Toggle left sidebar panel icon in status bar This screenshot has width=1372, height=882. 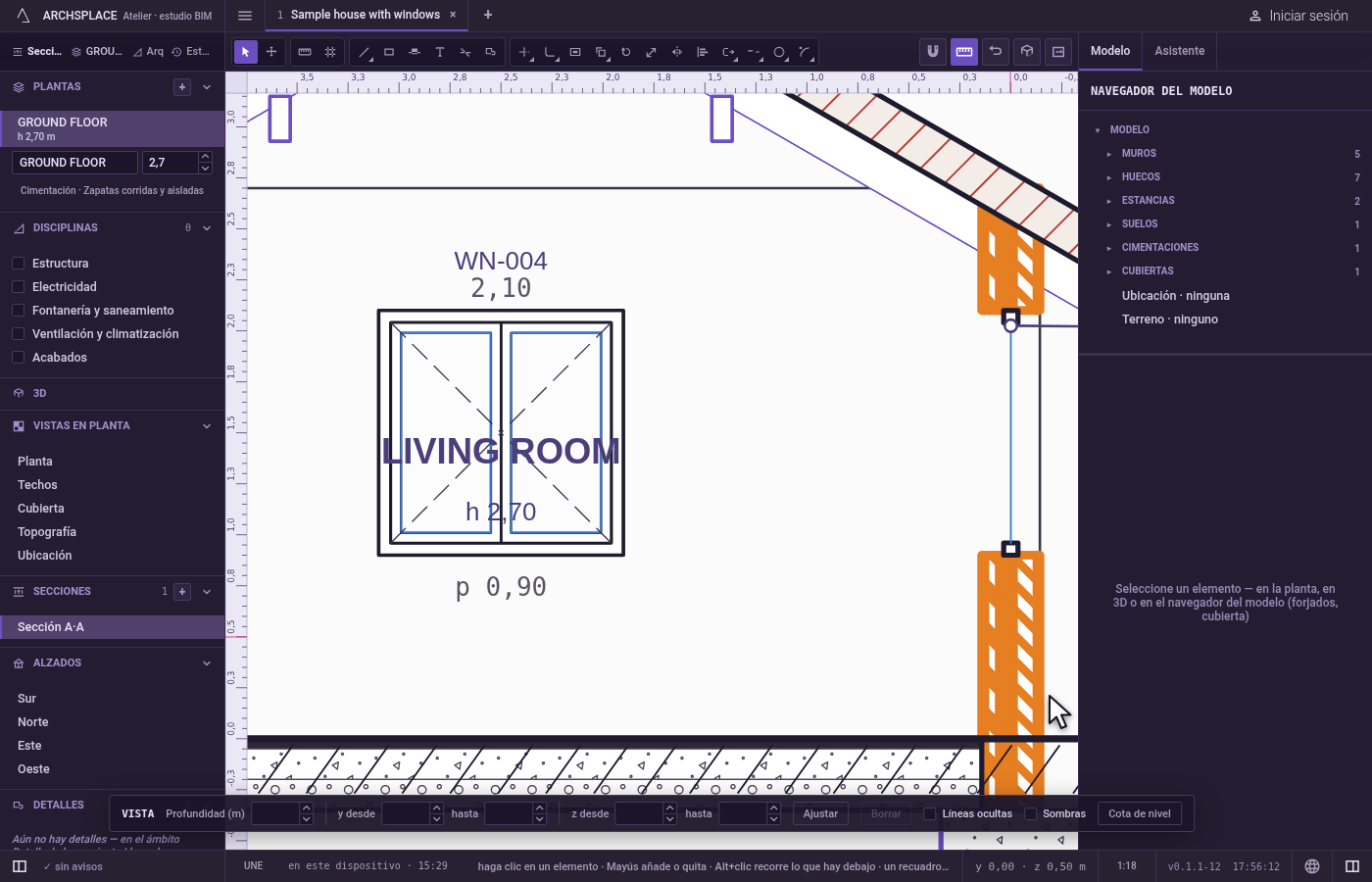click(x=20, y=866)
